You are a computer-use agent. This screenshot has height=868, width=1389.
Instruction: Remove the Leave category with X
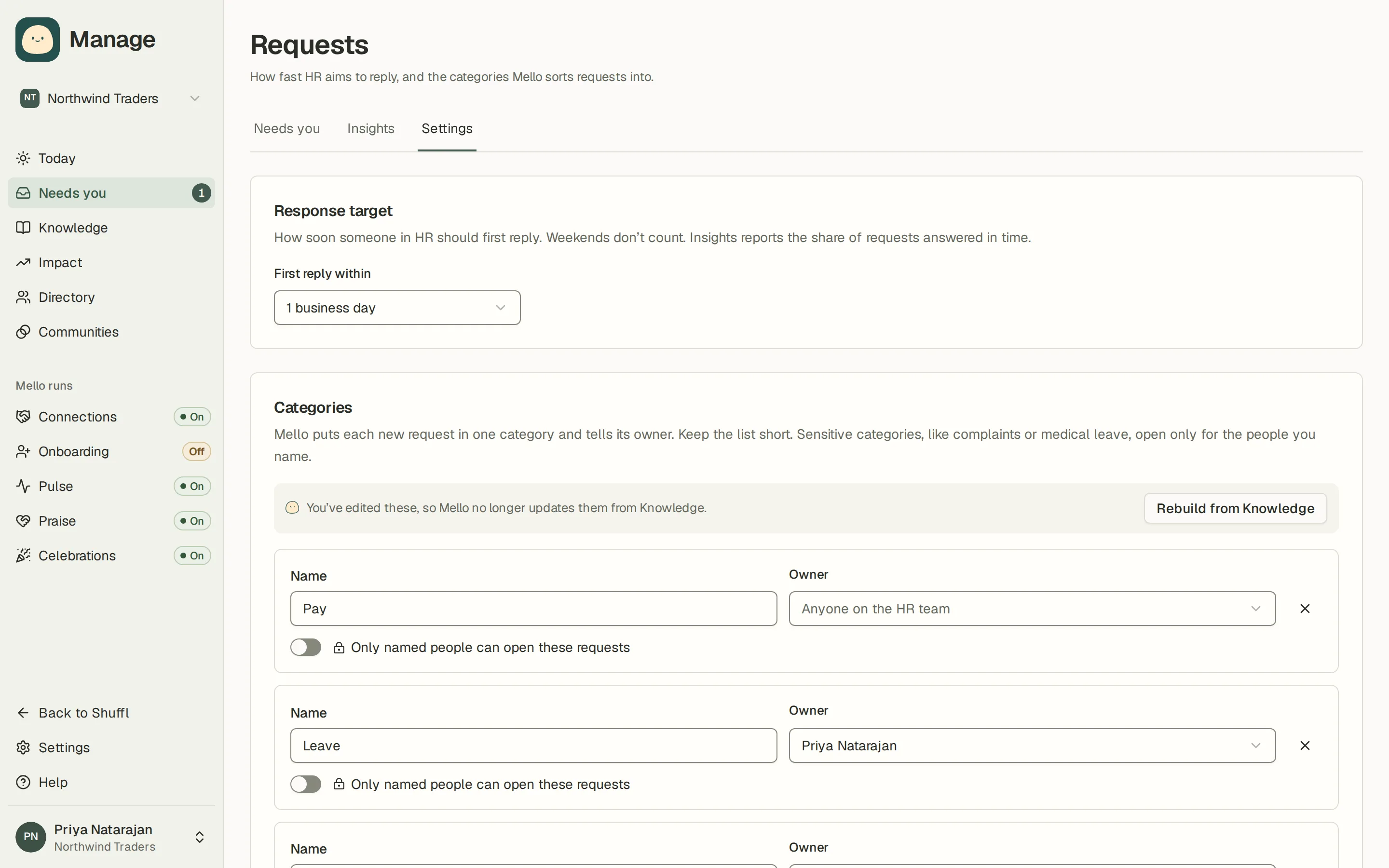pos(1305,745)
